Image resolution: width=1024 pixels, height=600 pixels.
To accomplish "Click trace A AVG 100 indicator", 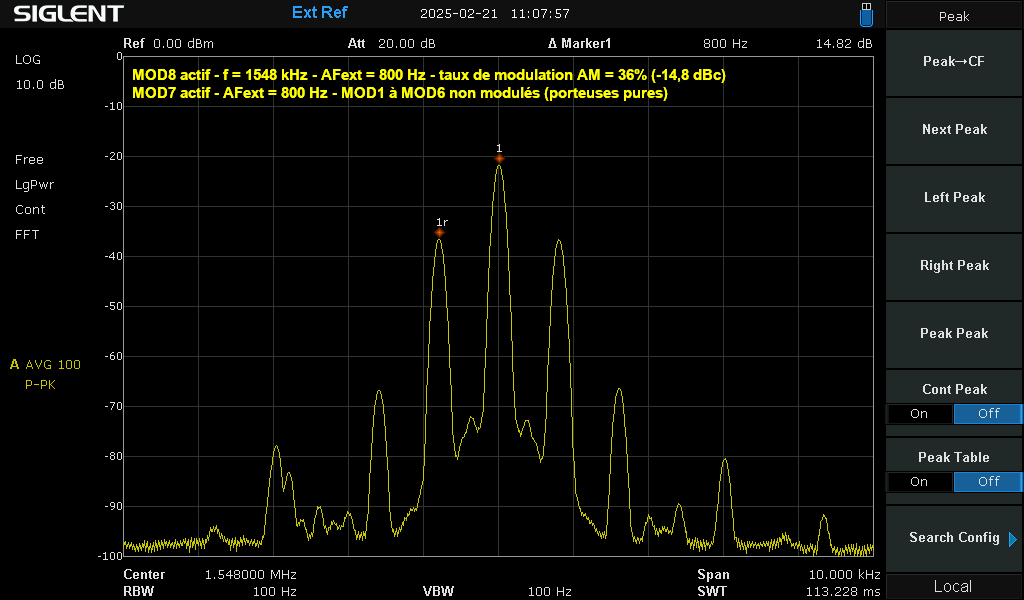I will (x=46, y=364).
